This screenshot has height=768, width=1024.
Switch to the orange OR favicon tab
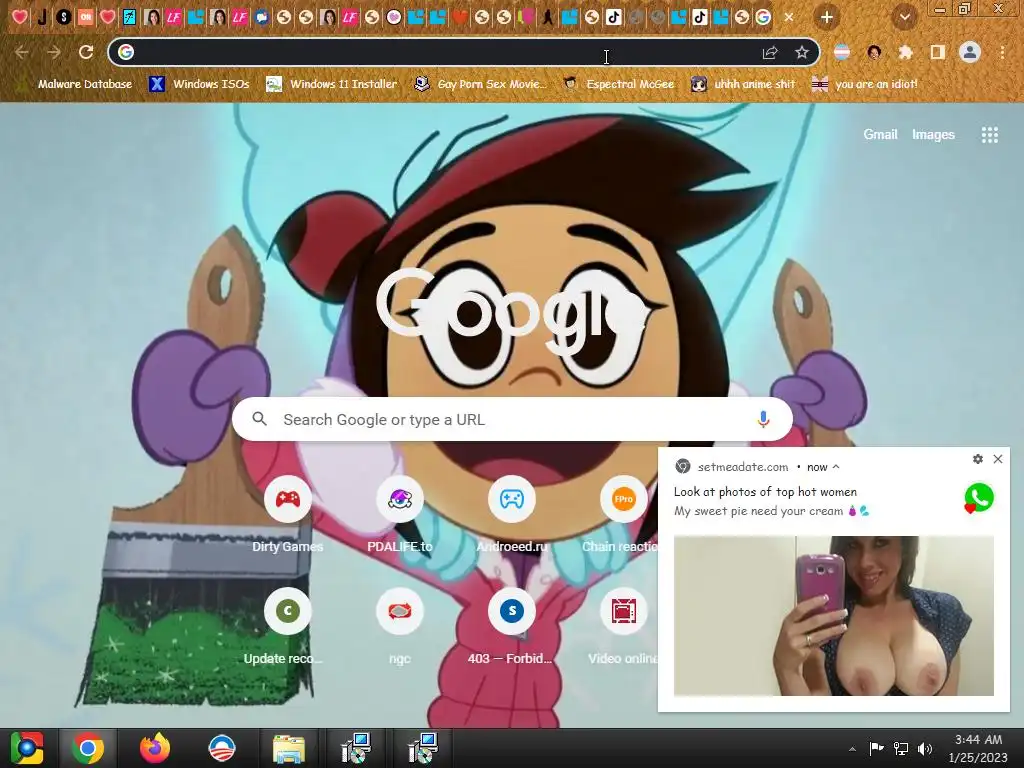click(x=86, y=18)
